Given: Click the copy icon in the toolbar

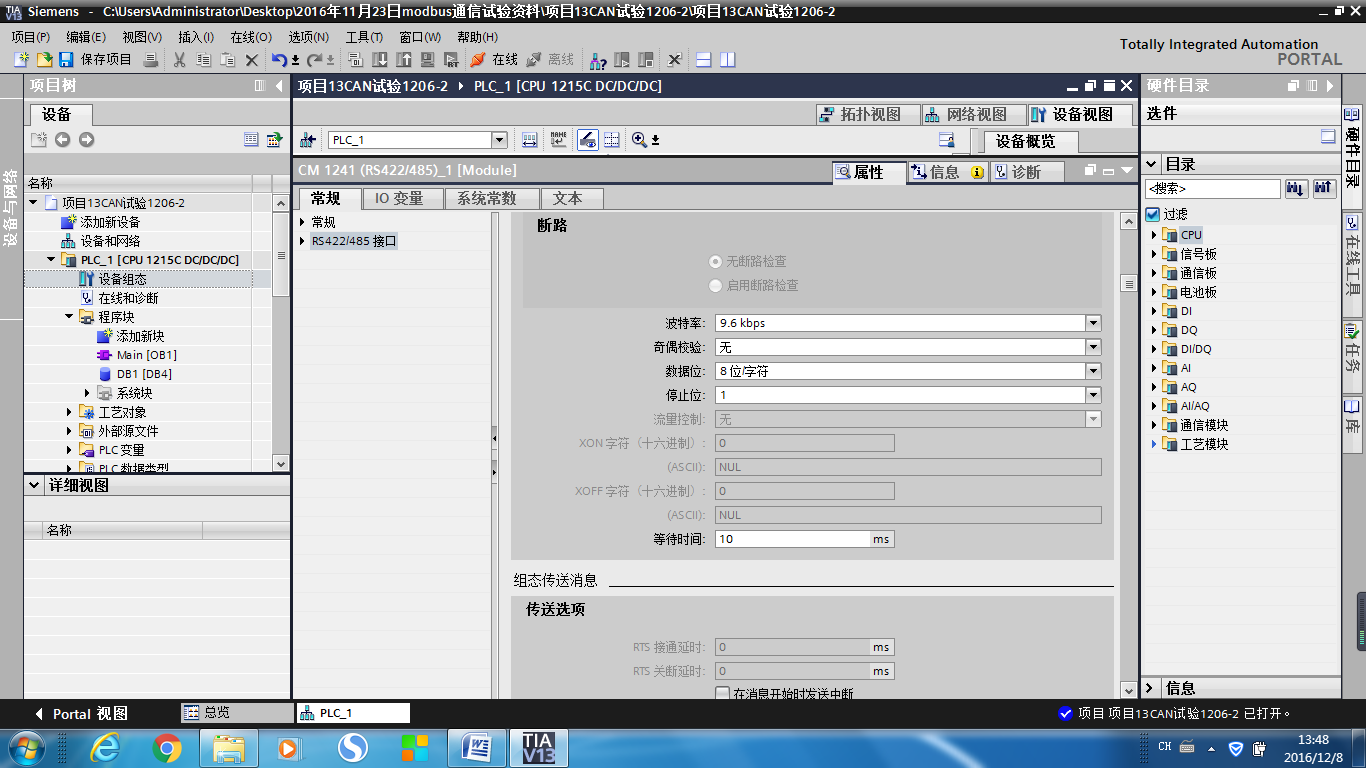Looking at the screenshot, I should 204,60.
